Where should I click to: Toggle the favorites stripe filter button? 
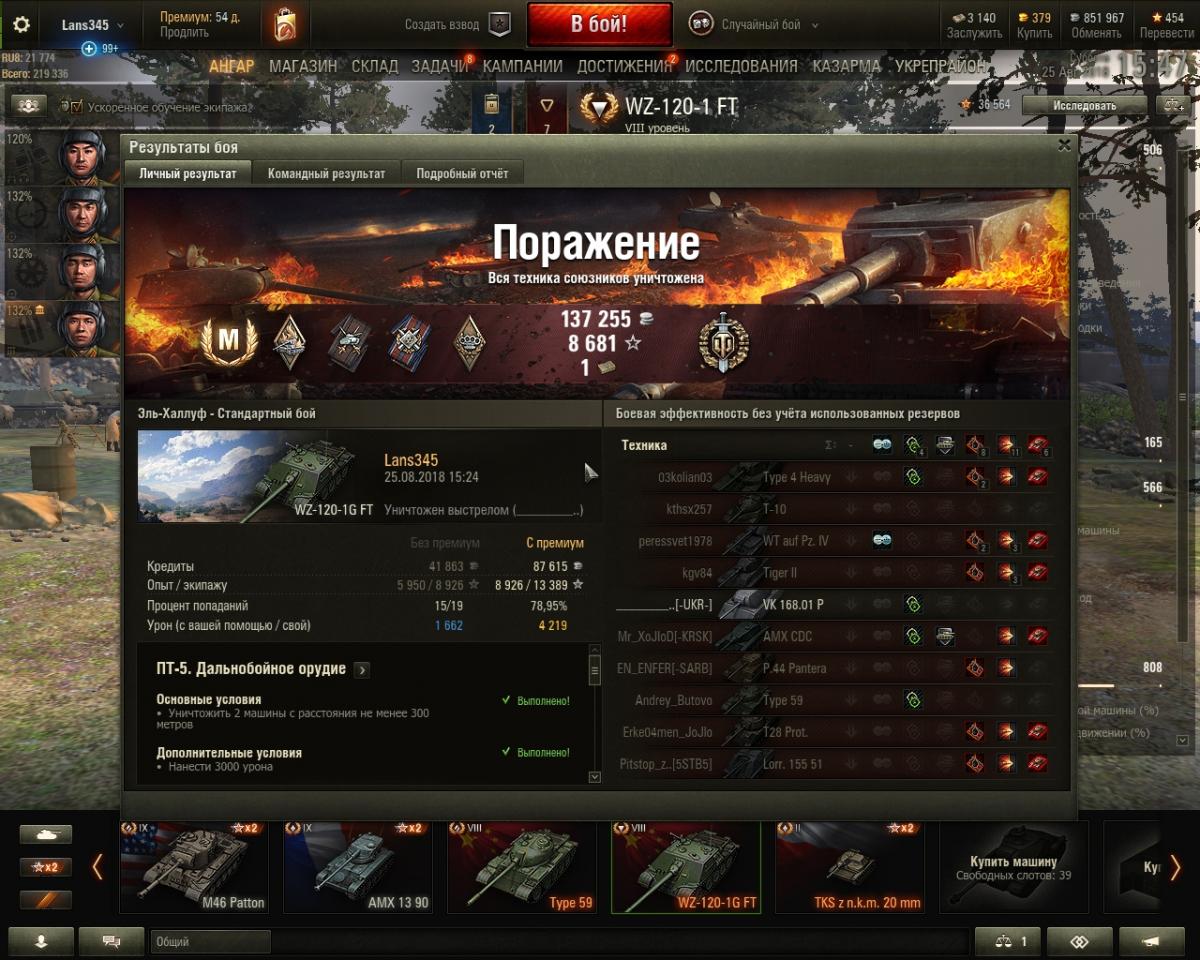pyautogui.click(x=45, y=900)
